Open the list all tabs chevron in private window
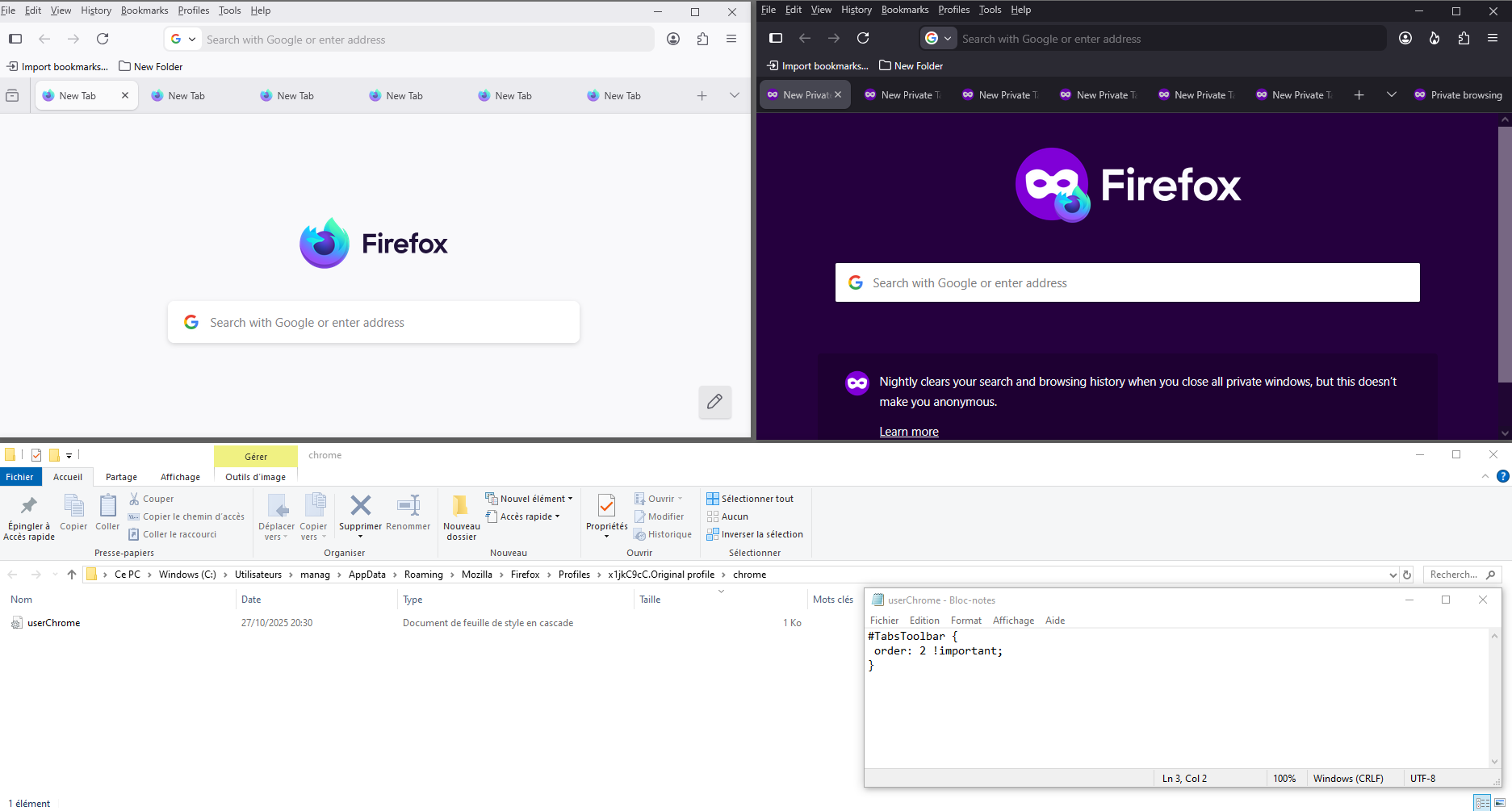The height and width of the screenshot is (811, 1512). 1392,94
